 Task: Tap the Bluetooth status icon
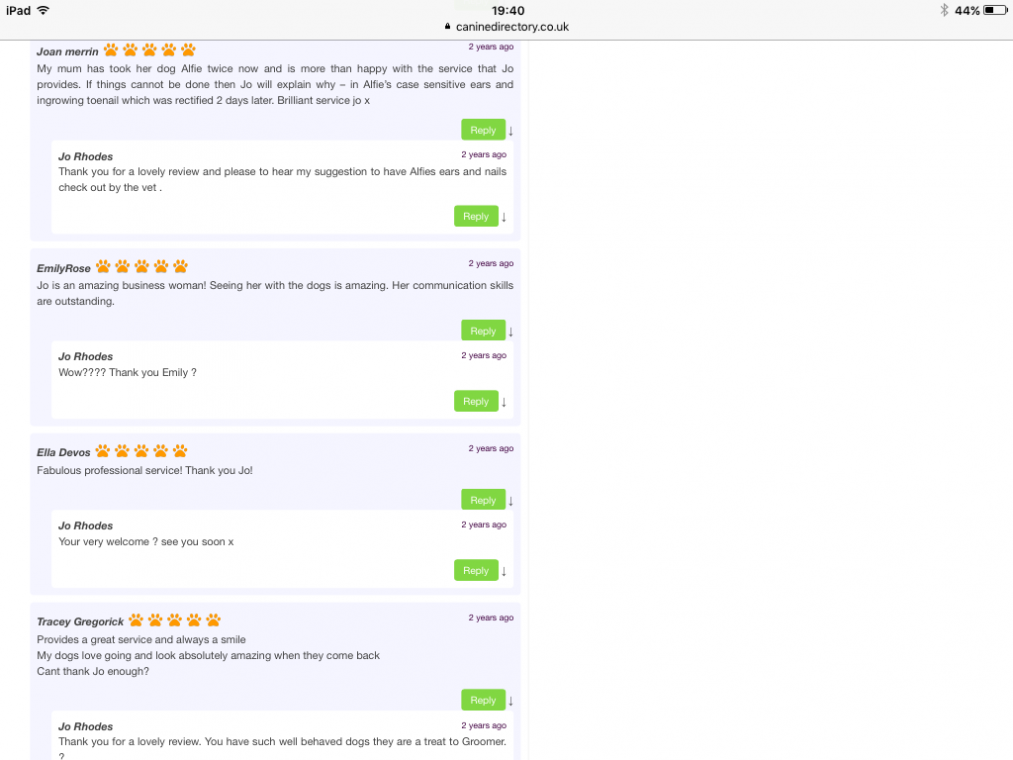click(x=943, y=10)
